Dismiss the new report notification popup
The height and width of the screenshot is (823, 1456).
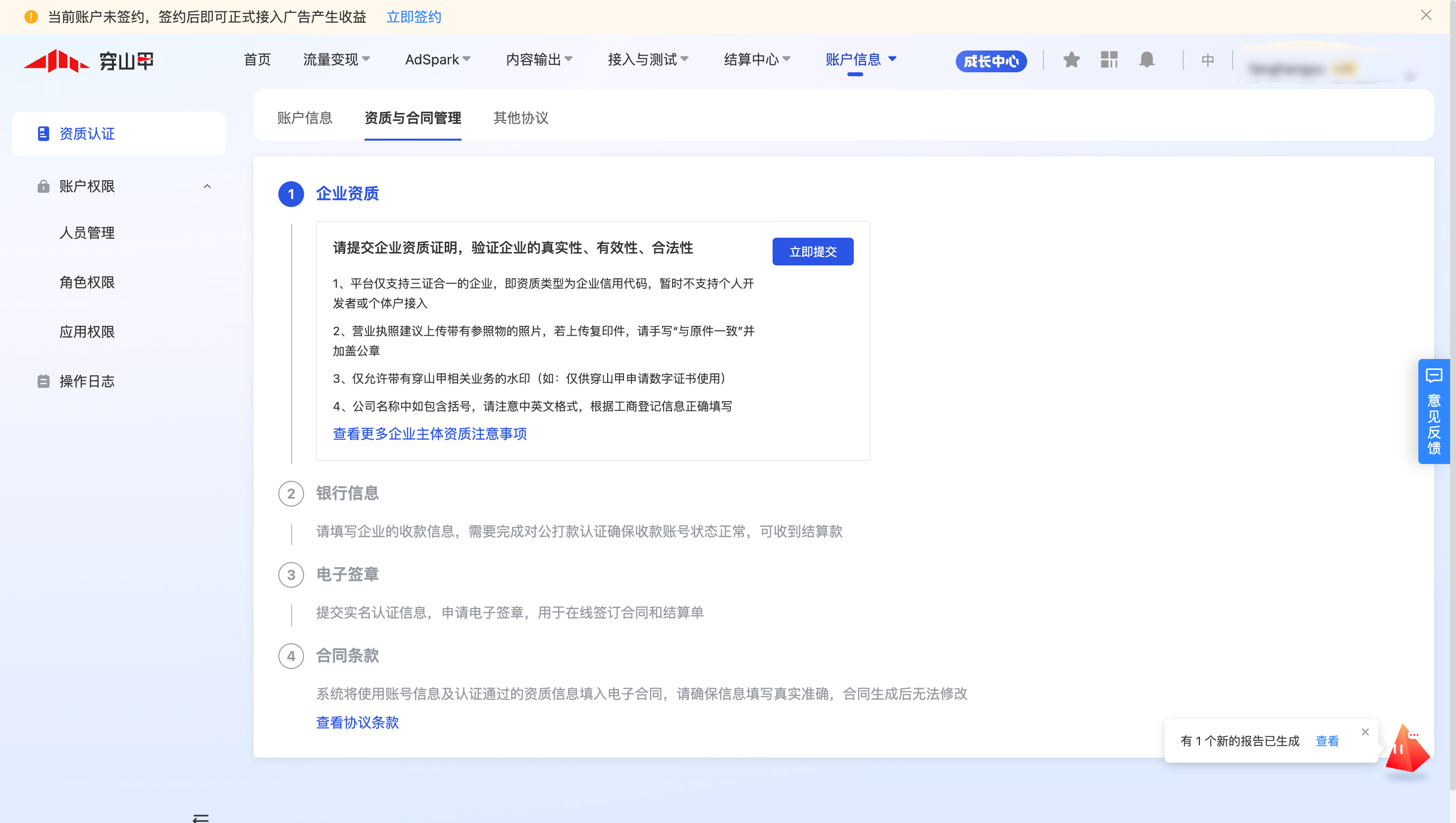pos(1365,731)
